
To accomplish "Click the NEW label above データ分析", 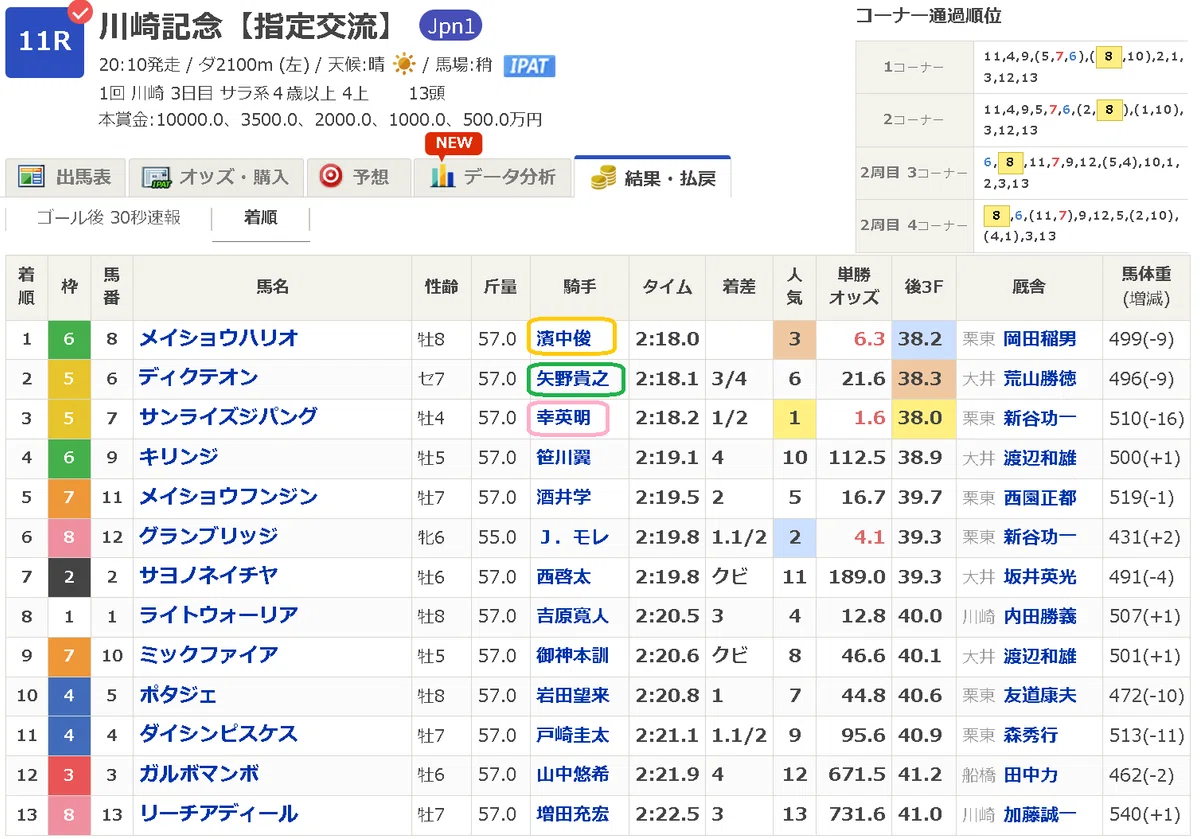I will (x=454, y=142).
